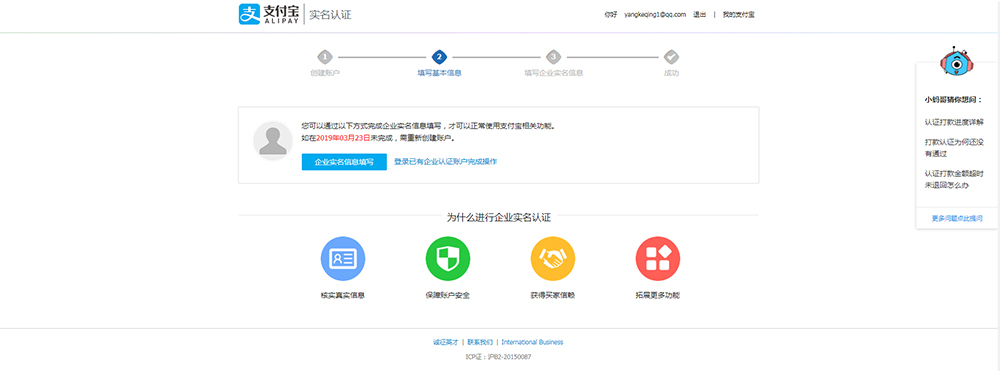Image resolution: width=1000 pixels, height=371 pixels.
Task: Select the step 2 填写基本信息 diamond icon
Action: point(439,57)
